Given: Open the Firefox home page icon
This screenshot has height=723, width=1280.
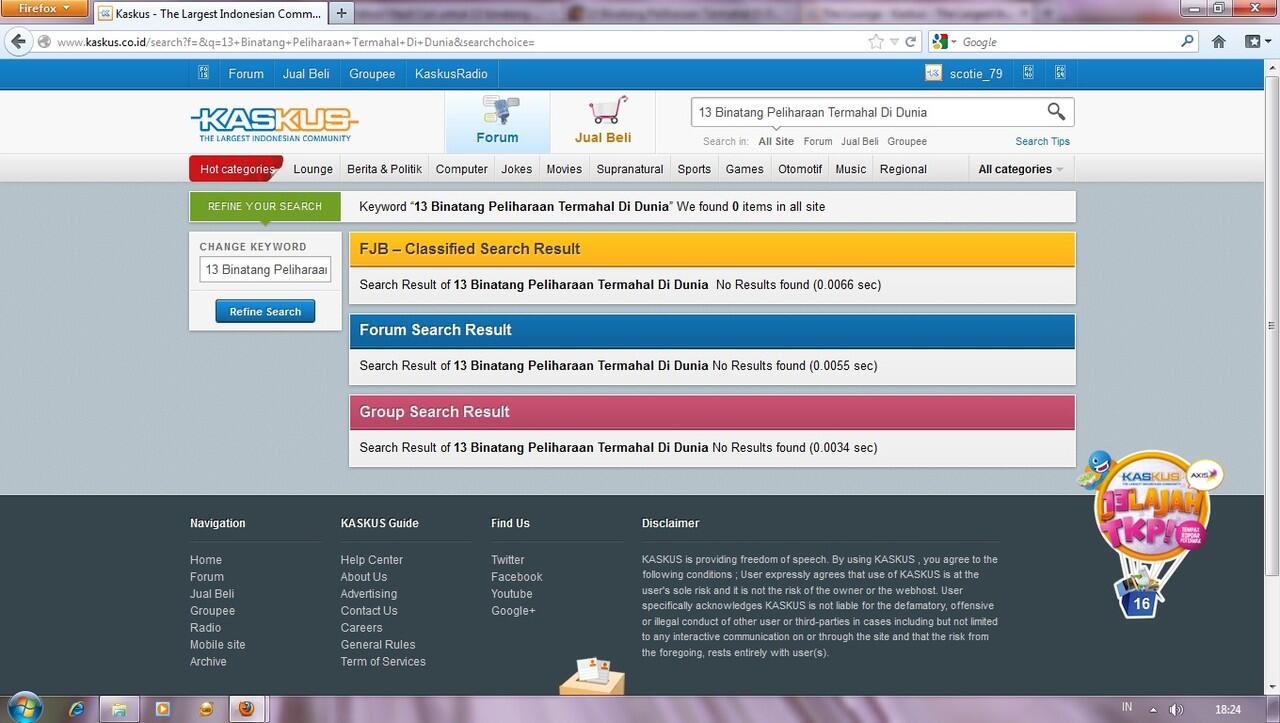Looking at the screenshot, I should [1218, 42].
